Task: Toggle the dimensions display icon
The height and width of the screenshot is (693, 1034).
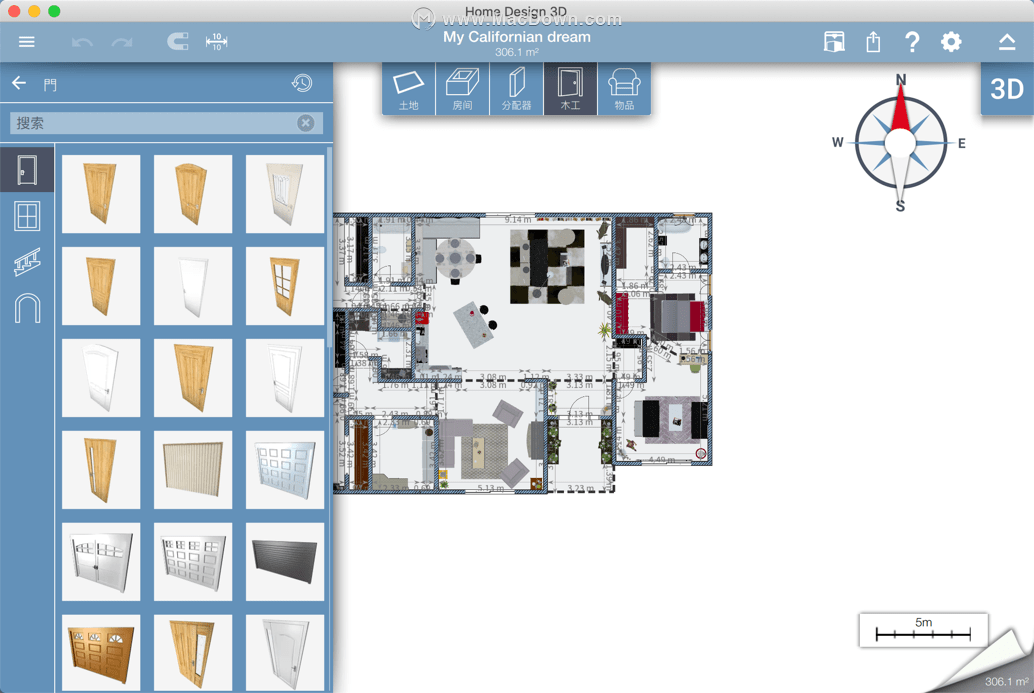Action: 216,42
